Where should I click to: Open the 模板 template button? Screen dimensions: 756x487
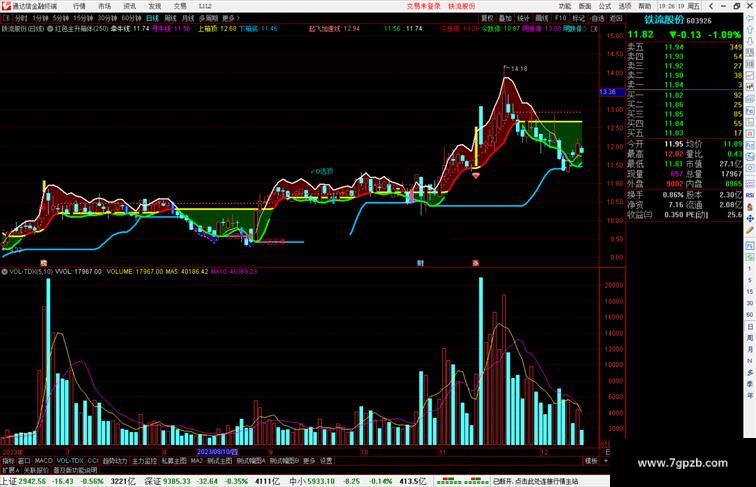[591, 461]
